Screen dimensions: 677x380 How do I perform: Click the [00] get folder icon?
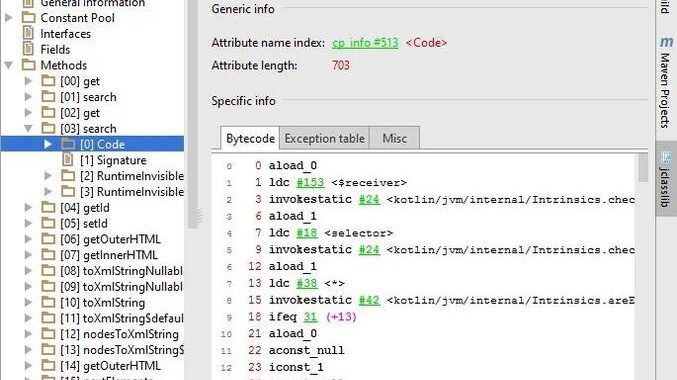coord(48,81)
